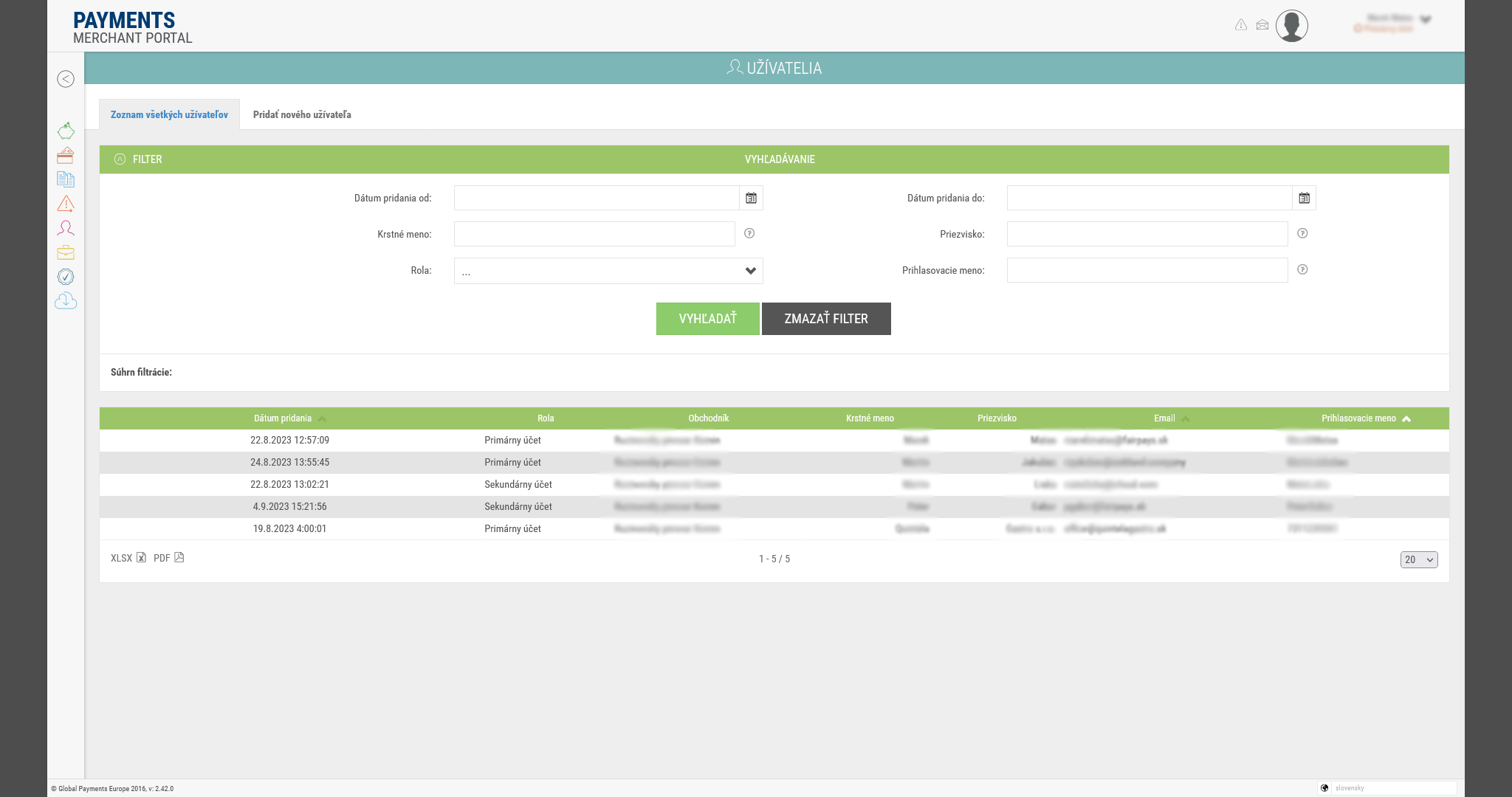Viewport: 1512px width, 797px height.
Task: Export table via XLSX icon
Action: [x=141, y=558]
